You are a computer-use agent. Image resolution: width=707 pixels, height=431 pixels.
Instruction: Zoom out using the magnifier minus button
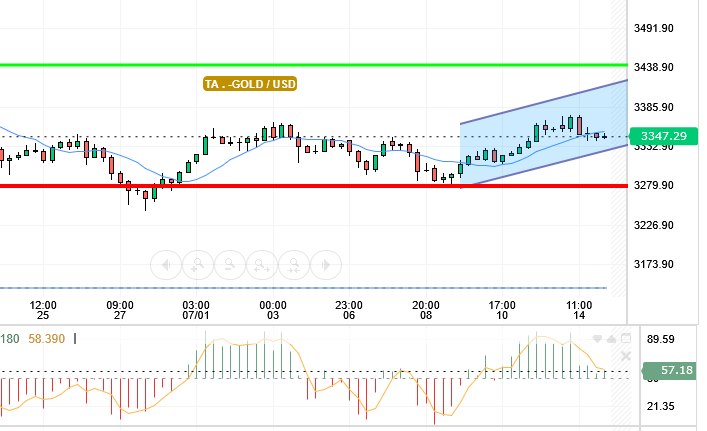click(x=230, y=265)
